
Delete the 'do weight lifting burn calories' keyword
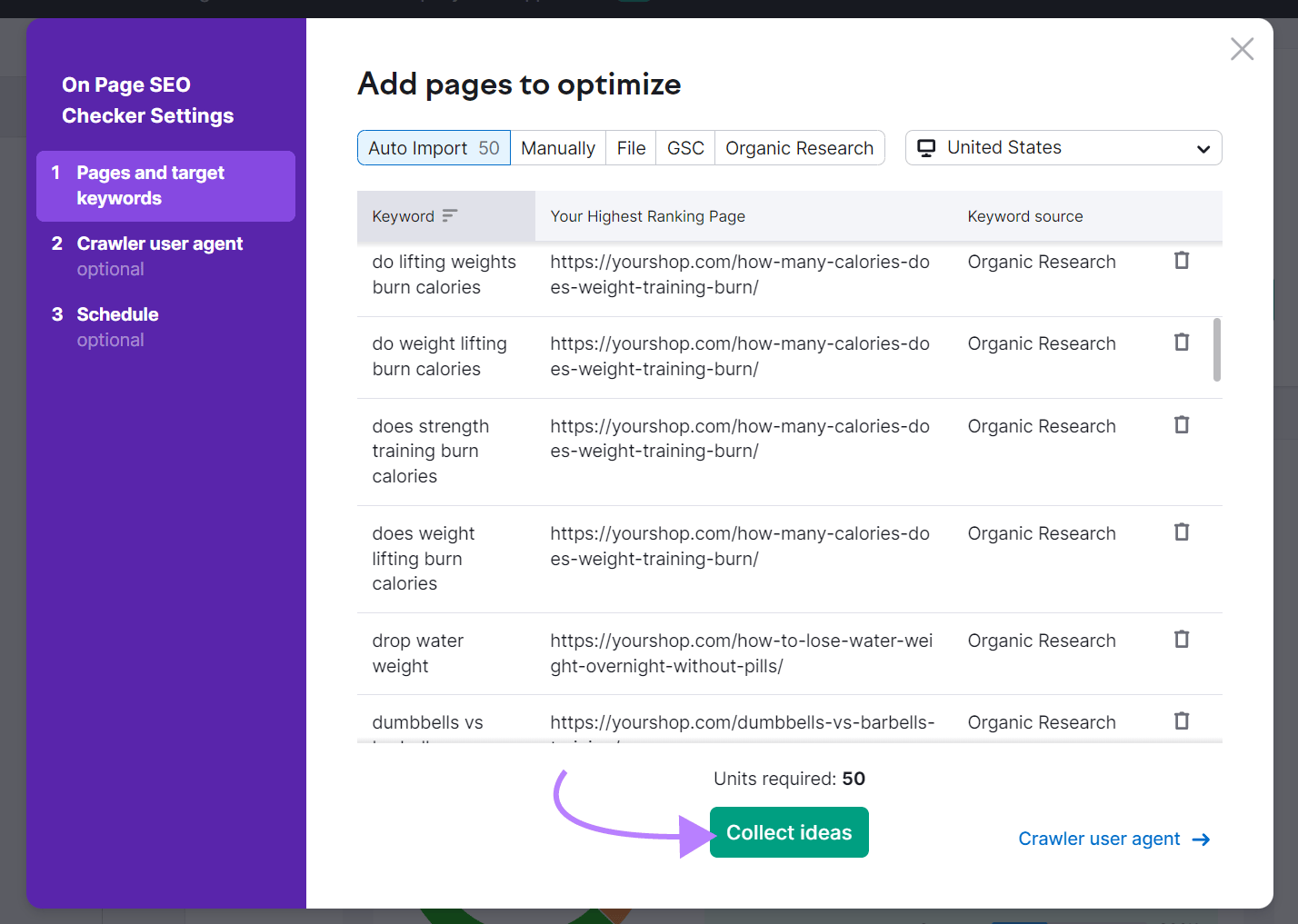coord(1181,342)
